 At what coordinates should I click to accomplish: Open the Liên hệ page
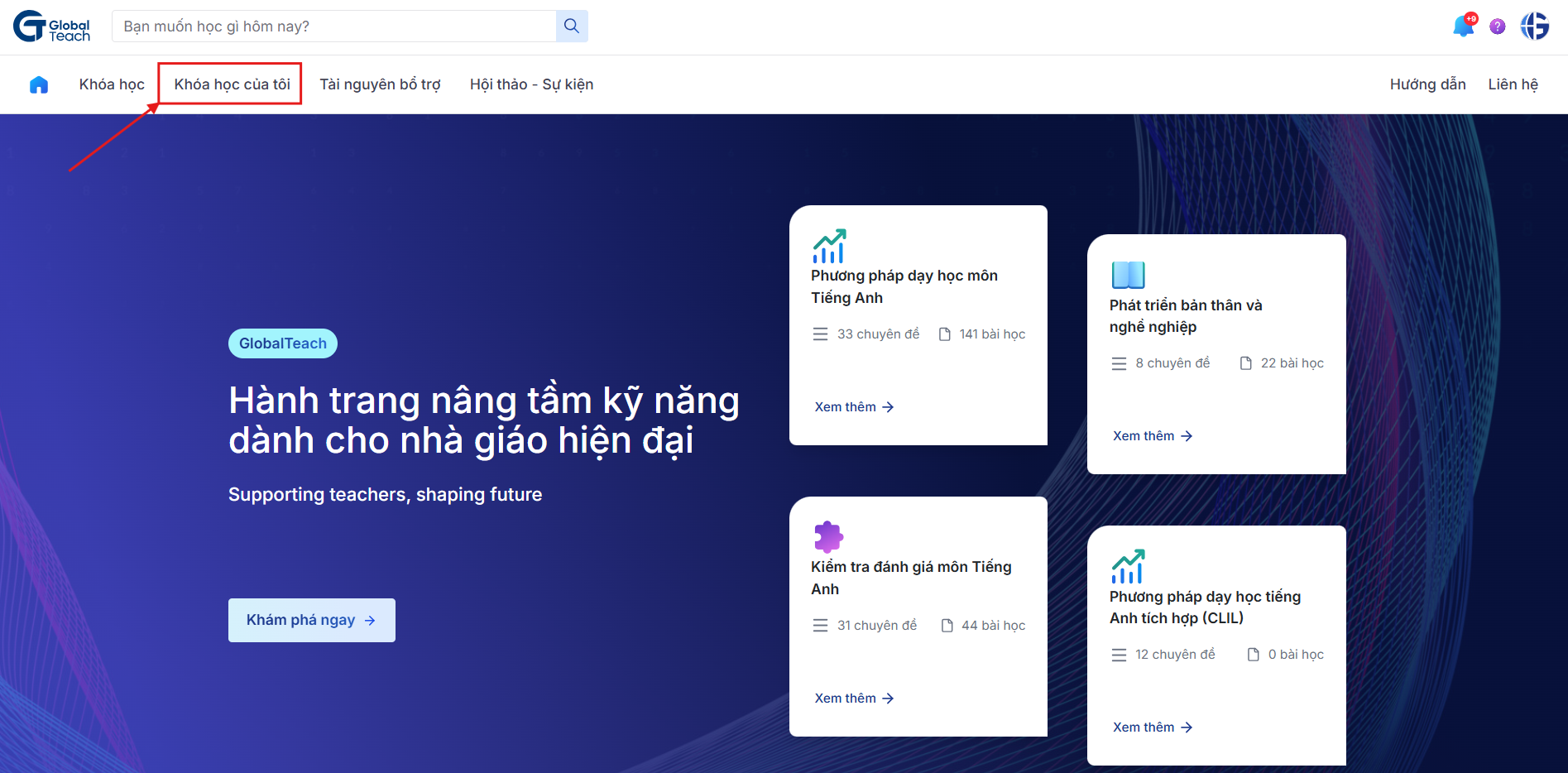click(x=1513, y=84)
